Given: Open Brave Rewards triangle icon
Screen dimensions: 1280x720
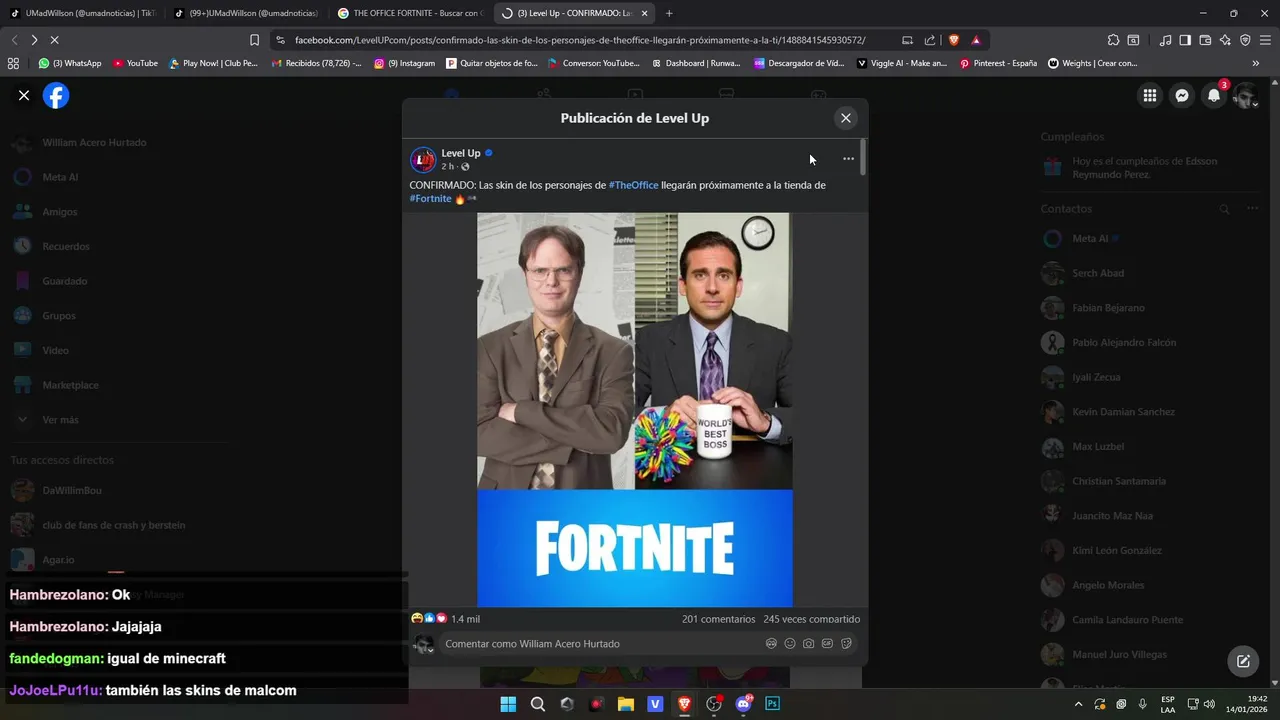Looking at the screenshot, I should click(976, 40).
